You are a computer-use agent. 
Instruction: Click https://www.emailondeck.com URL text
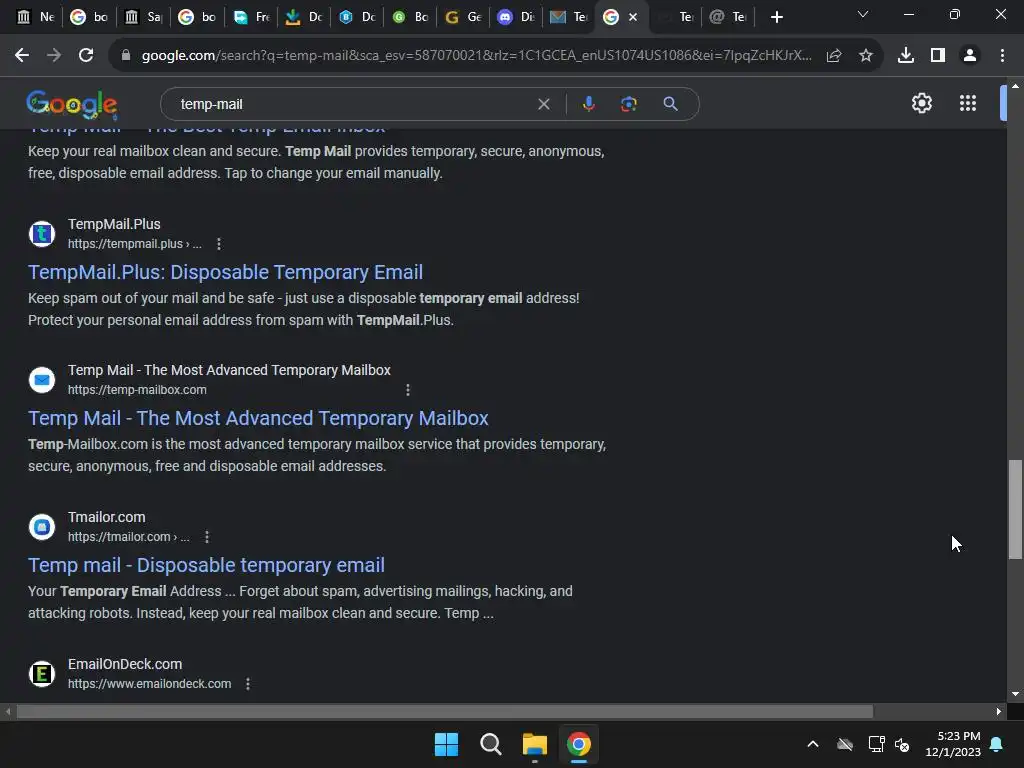tap(150, 684)
